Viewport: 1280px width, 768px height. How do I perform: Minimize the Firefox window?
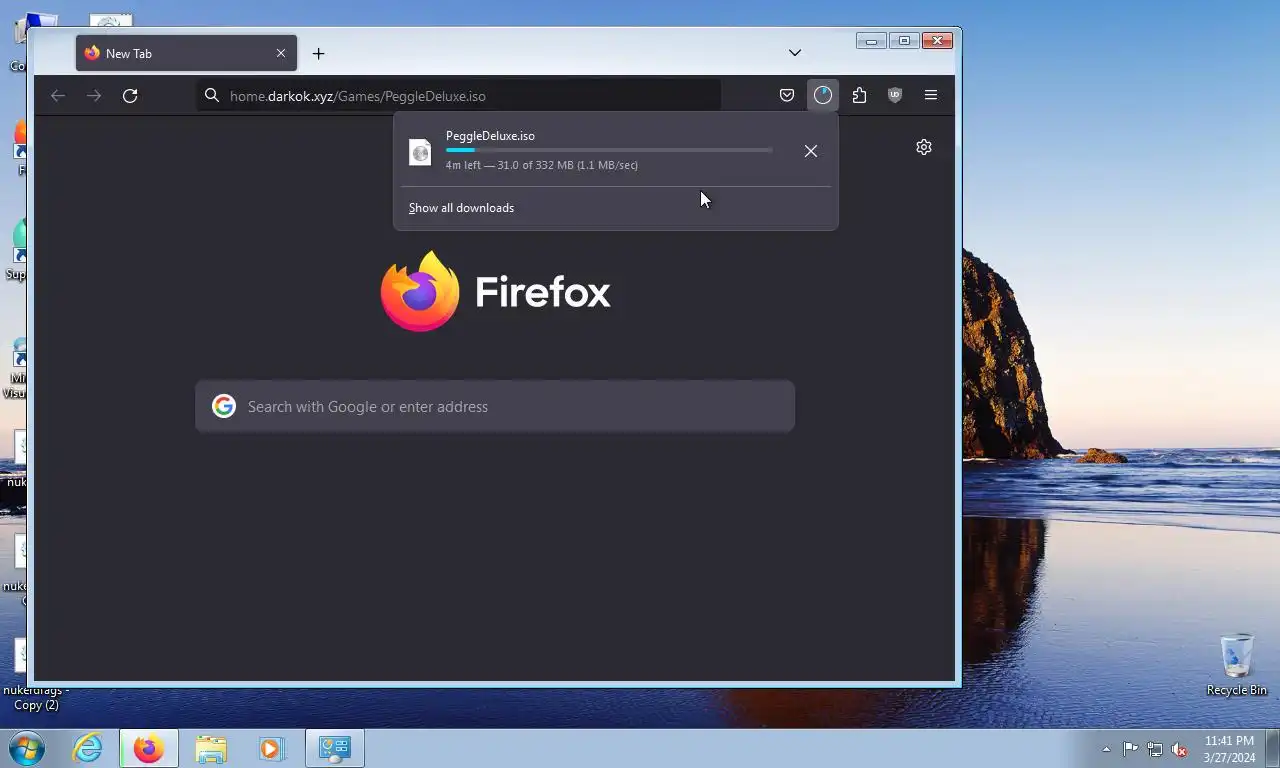[871, 41]
